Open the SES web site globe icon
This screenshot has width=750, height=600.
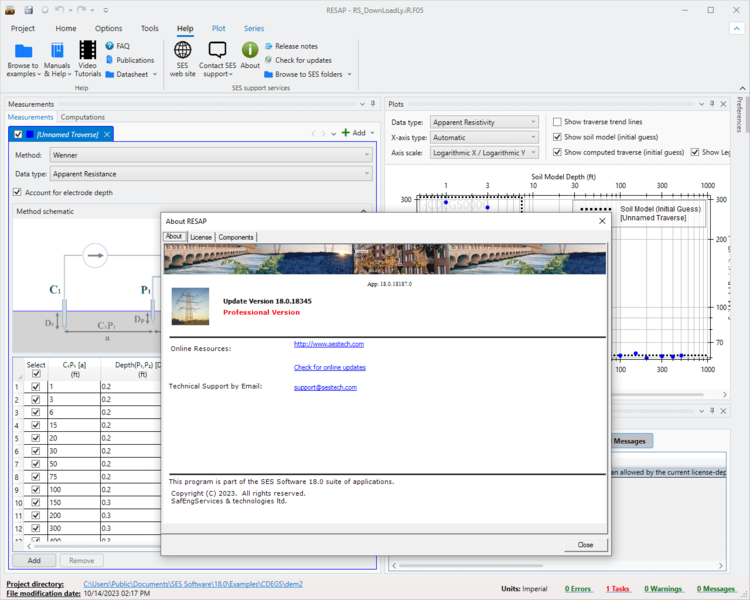[183, 51]
